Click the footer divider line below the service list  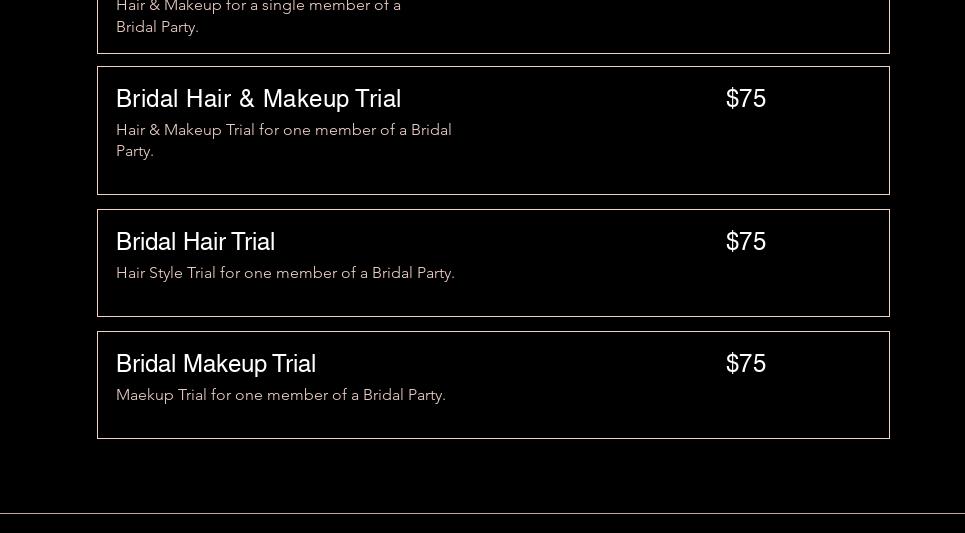(482, 513)
